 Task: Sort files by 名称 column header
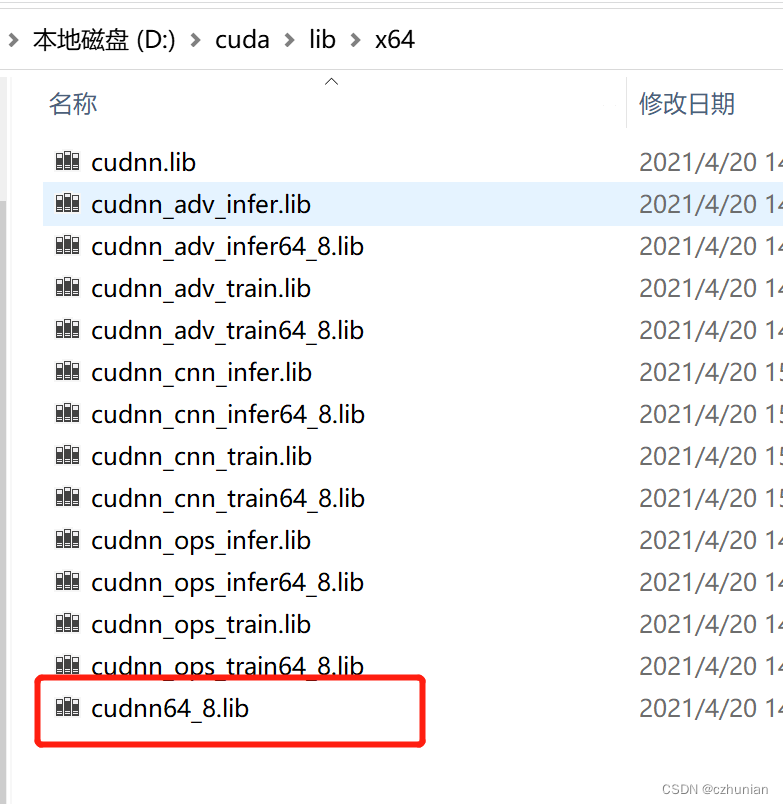click(x=73, y=104)
